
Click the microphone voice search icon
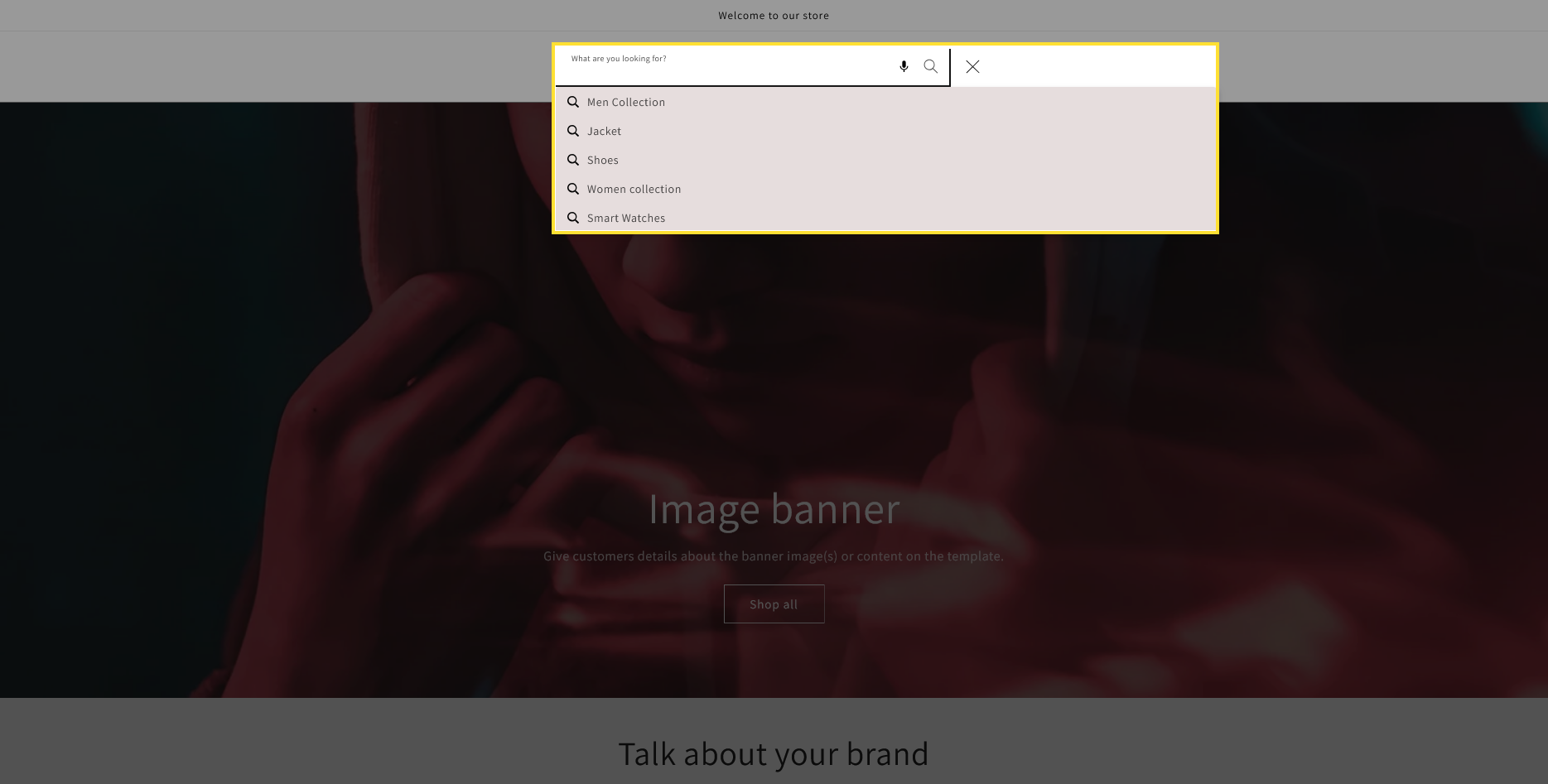(x=904, y=66)
